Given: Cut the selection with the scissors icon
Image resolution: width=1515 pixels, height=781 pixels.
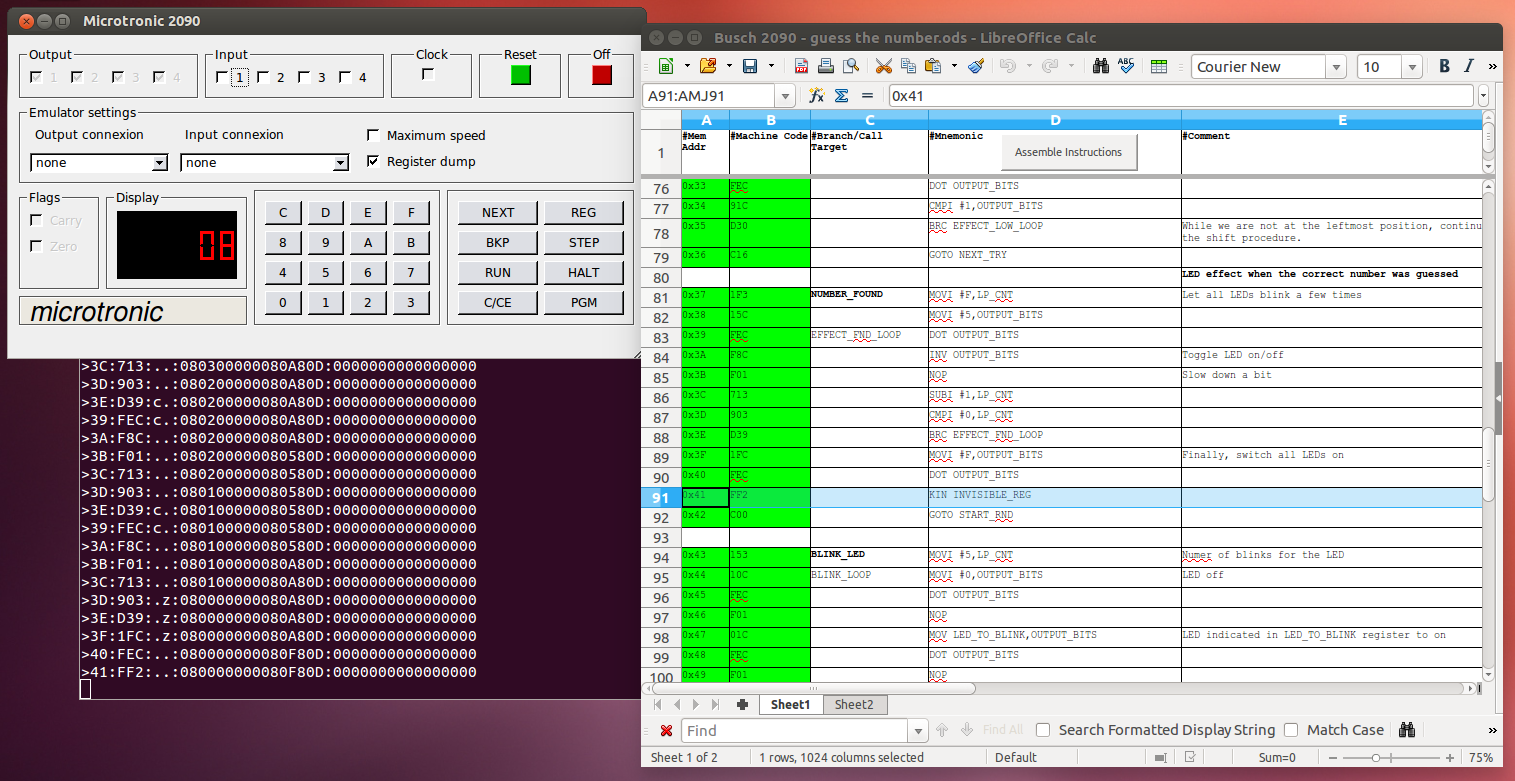Looking at the screenshot, I should coord(884,66).
